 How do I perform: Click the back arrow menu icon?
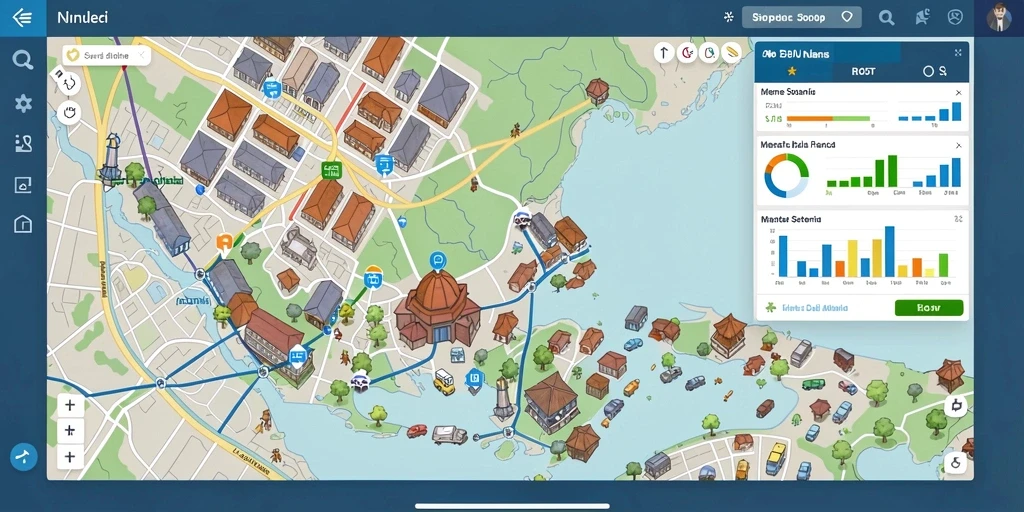pyautogui.click(x=22, y=18)
